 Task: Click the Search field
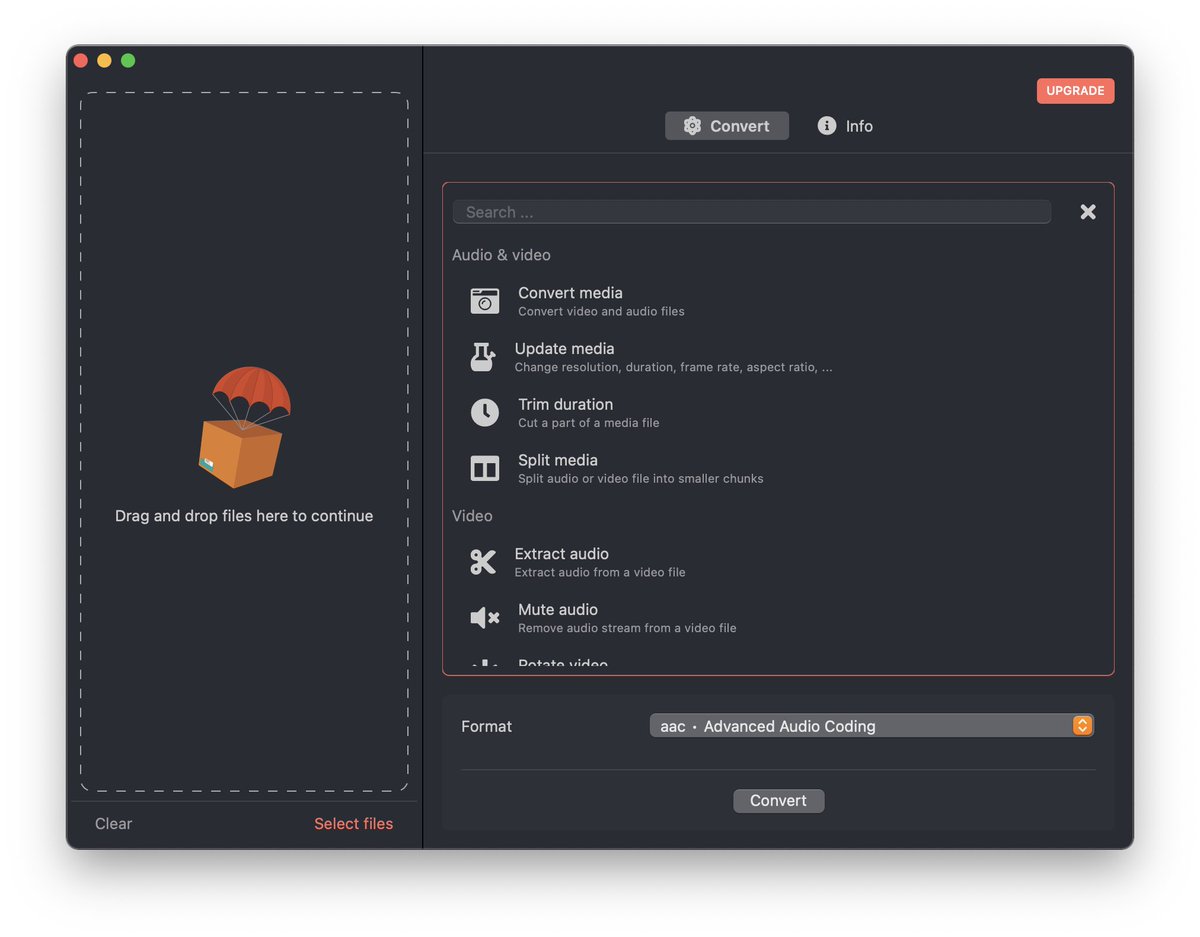click(x=752, y=212)
